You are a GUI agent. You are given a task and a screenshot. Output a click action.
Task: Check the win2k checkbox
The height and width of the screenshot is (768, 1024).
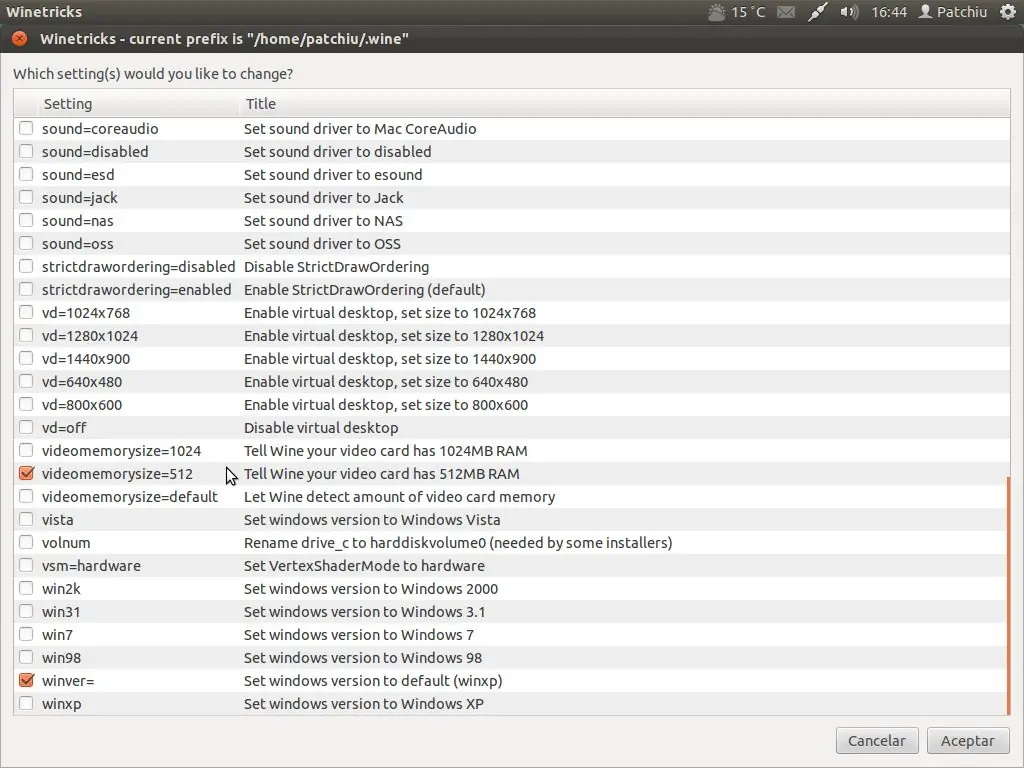click(x=26, y=588)
